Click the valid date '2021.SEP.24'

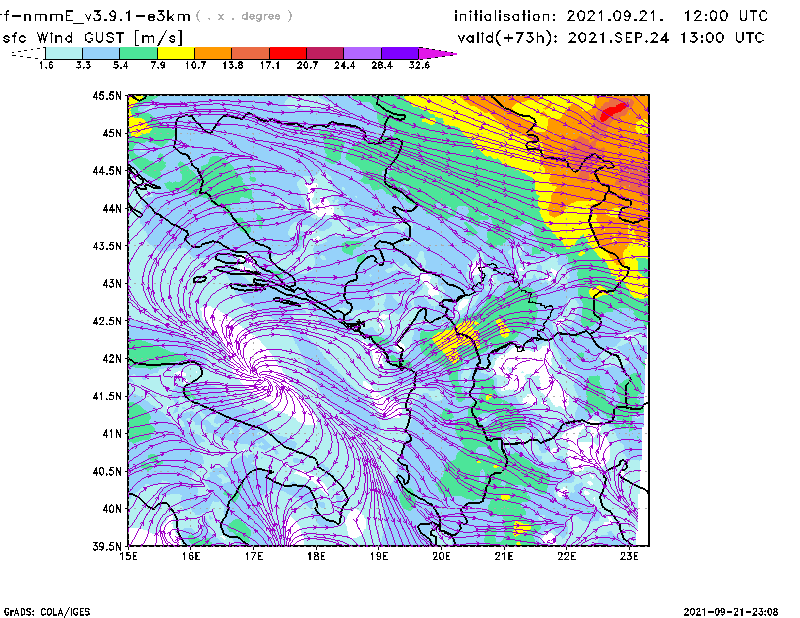point(618,38)
